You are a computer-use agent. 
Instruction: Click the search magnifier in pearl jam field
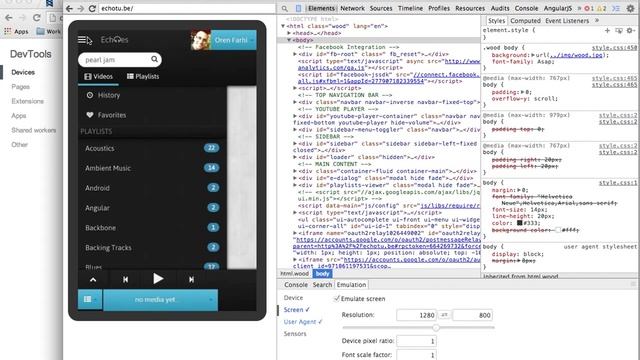154,60
